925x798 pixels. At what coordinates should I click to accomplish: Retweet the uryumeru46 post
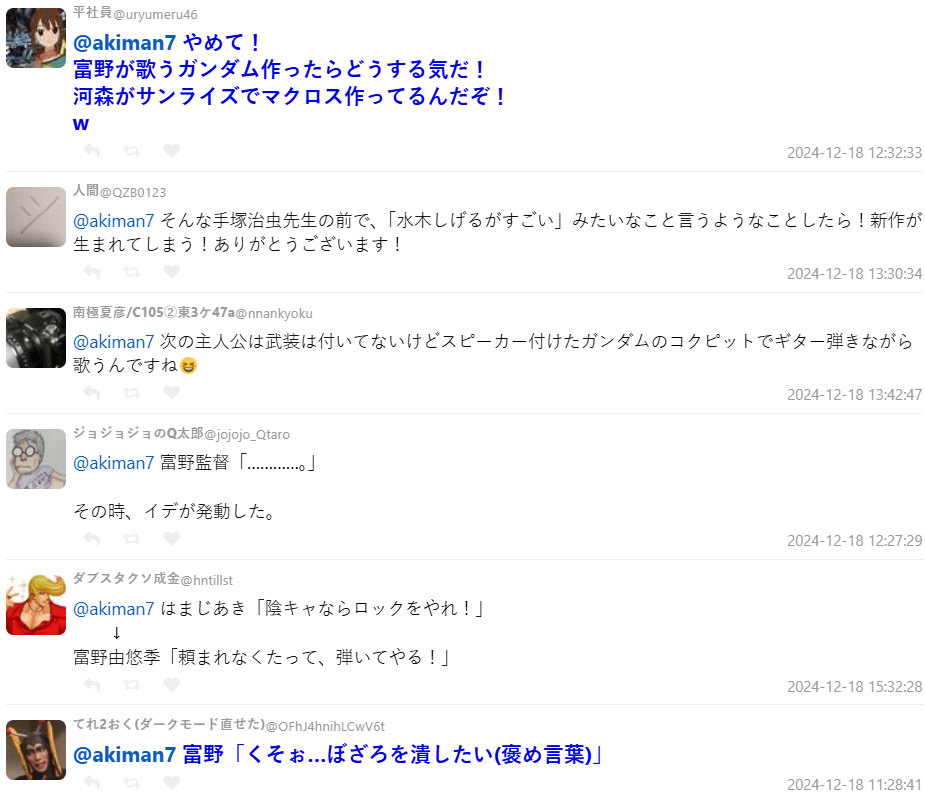[x=132, y=150]
